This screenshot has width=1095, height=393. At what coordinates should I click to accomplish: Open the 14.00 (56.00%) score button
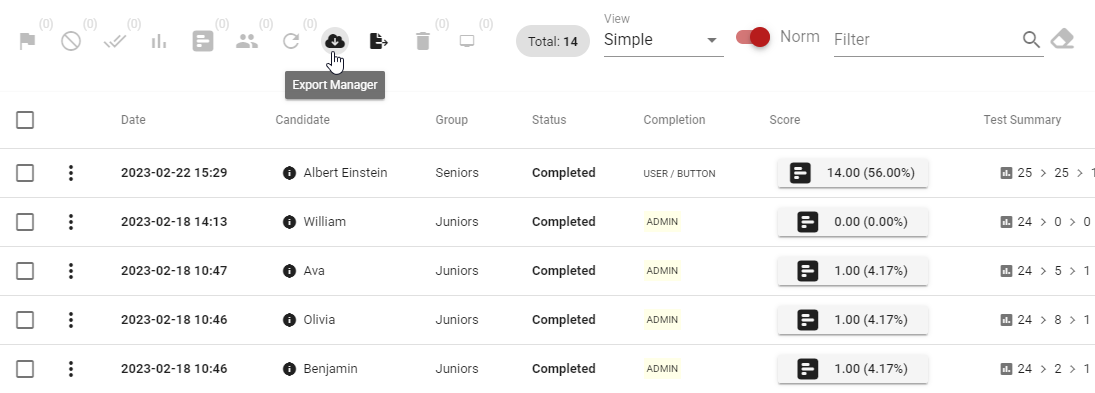pyautogui.click(x=853, y=173)
